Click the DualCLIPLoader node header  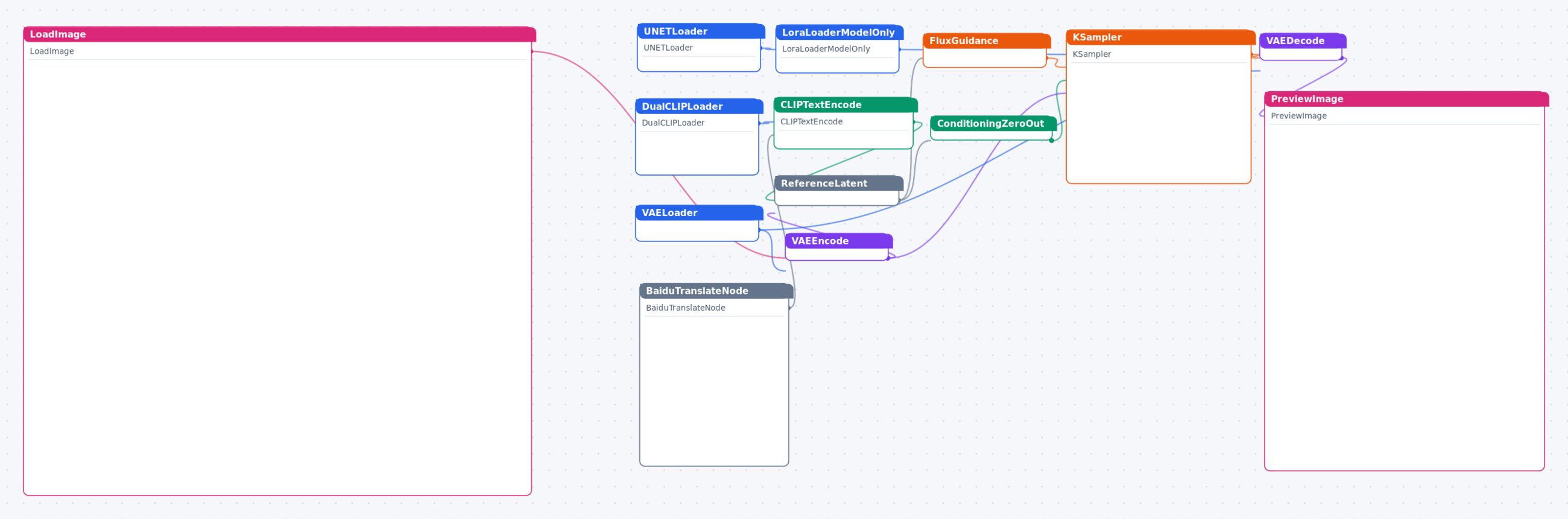click(699, 106)
